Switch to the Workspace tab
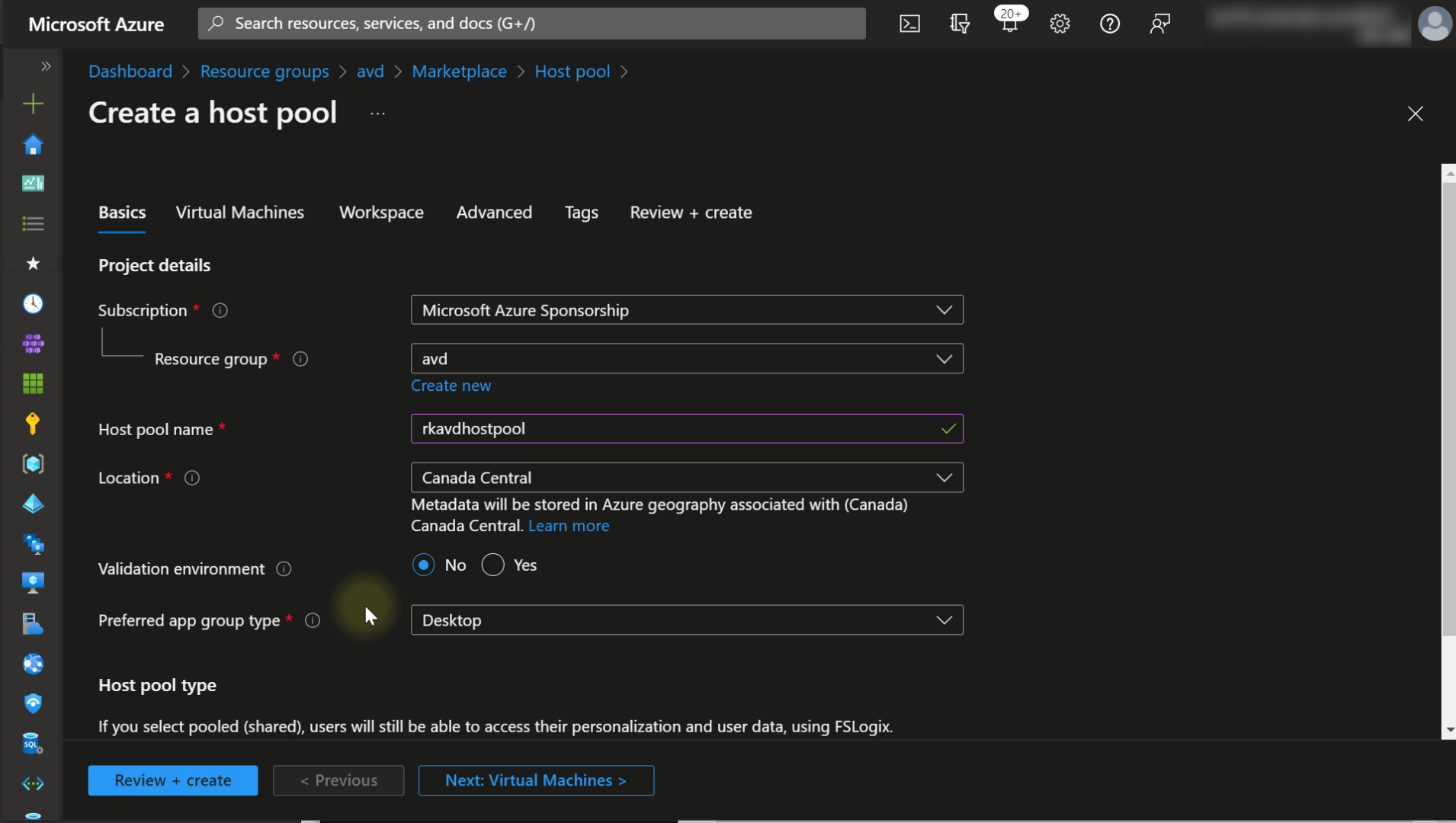The height and width of the screenshot is (823, 1456). click(x=381, y=213)
